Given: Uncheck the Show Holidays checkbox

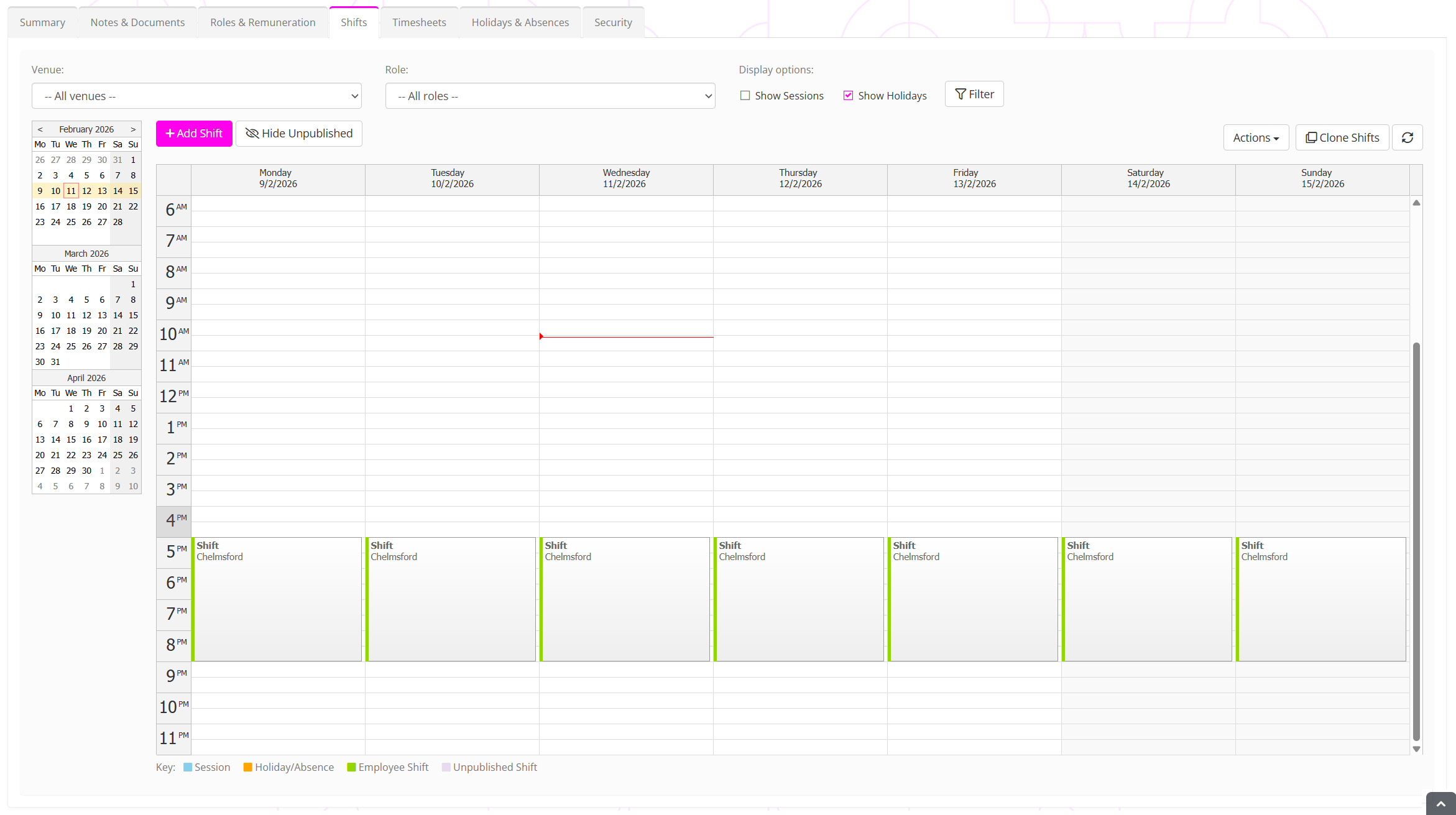Looking at the screenshot, I should tap(848, 96).
